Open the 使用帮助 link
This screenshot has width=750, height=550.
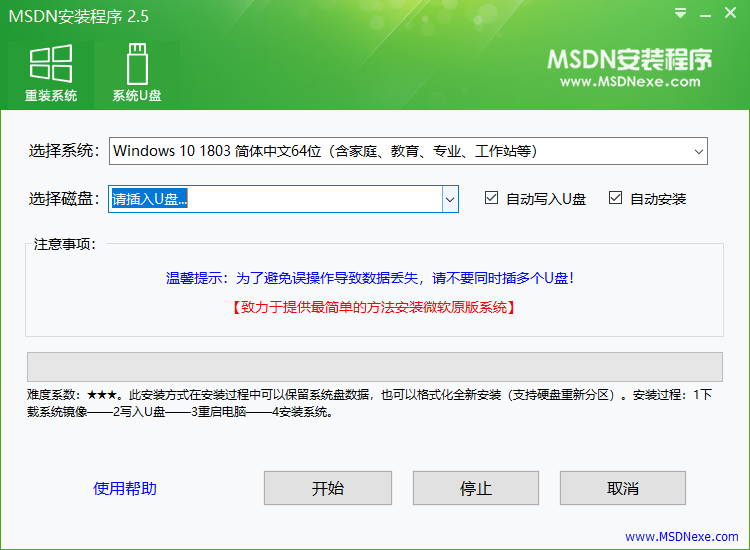tap(125, 488)
